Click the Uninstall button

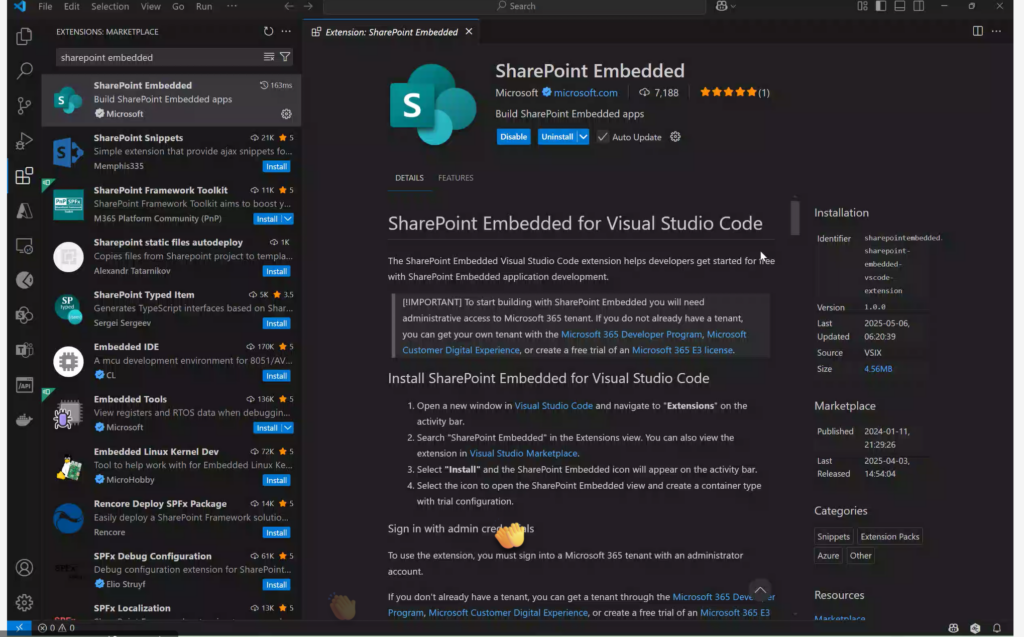click(x=557, y=137)
